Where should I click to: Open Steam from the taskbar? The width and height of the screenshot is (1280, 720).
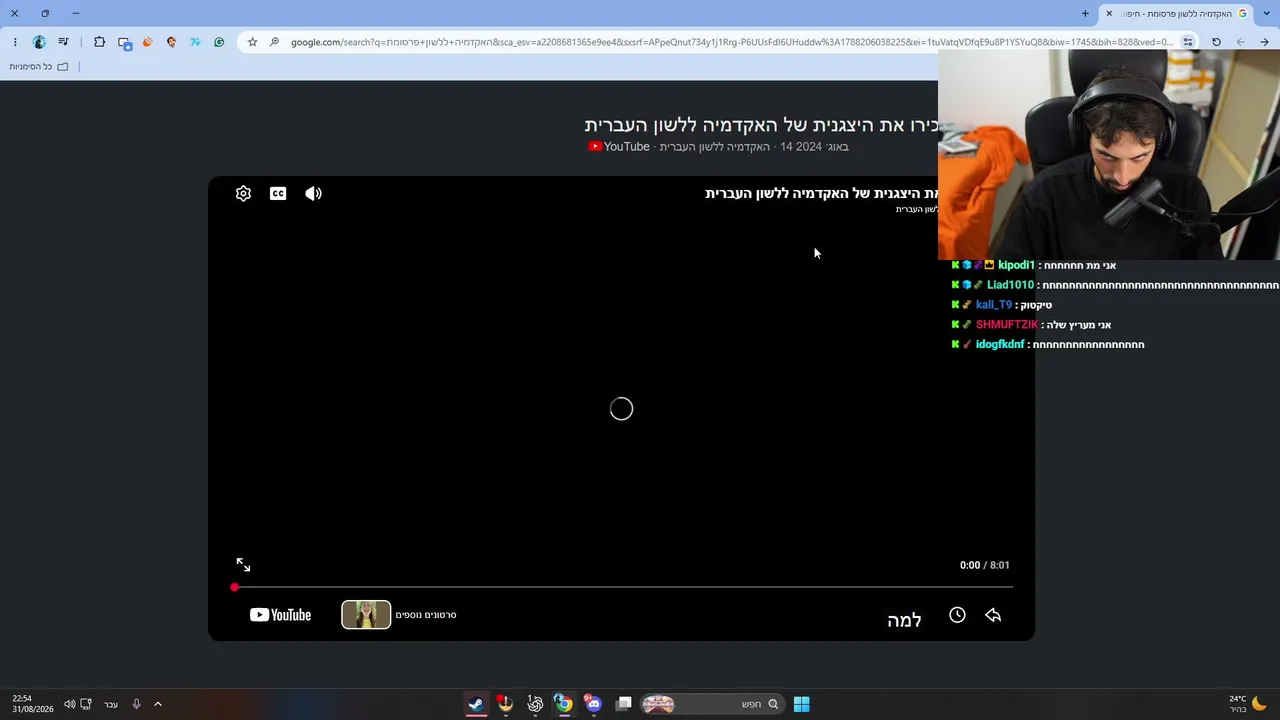pyautogui.click(x=476, y=704)
